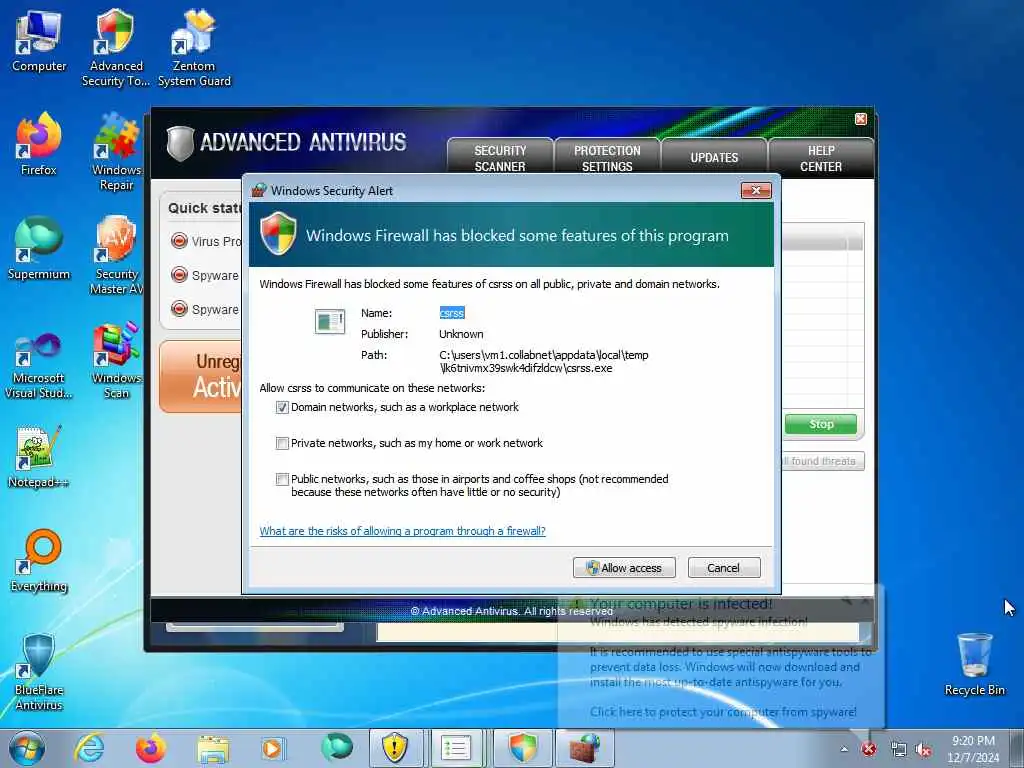The image size is (1024, 768).
Task: Close the Windows Security Alert dialog
Action: point(756,190)
